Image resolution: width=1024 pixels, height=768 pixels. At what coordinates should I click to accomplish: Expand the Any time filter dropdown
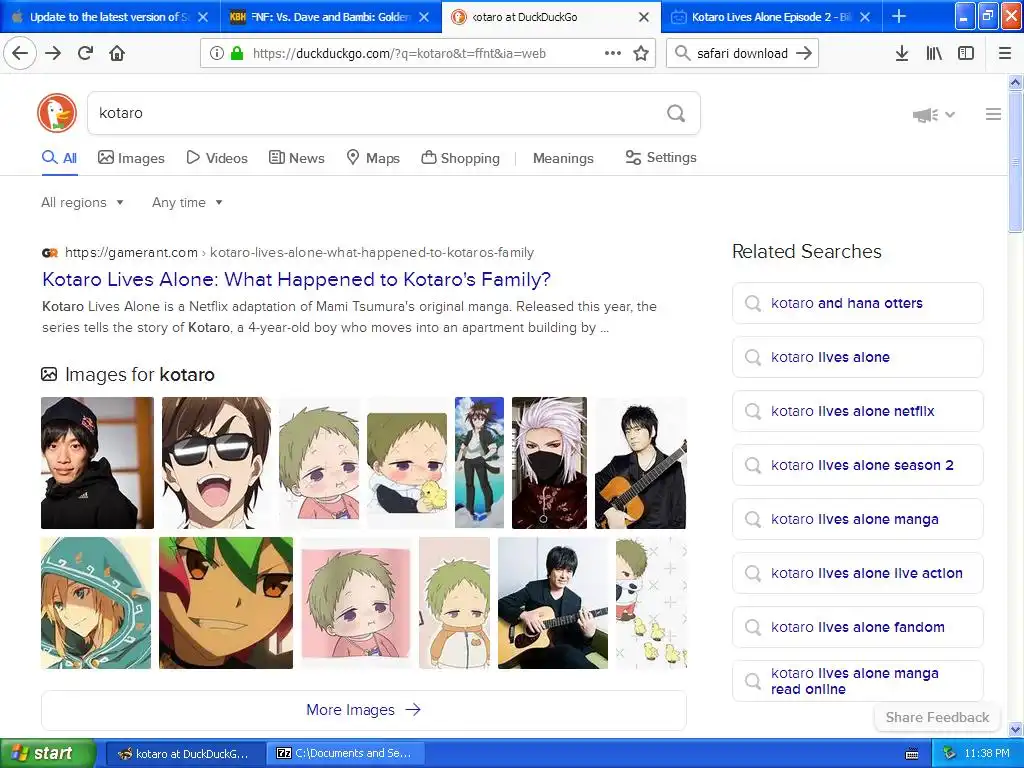click(187, 202)
